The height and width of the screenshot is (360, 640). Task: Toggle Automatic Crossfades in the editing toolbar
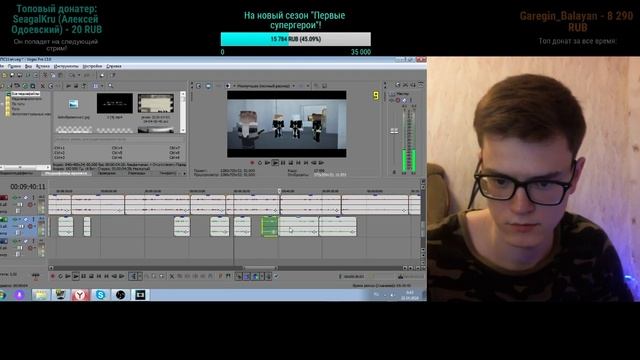pos(247,276)
